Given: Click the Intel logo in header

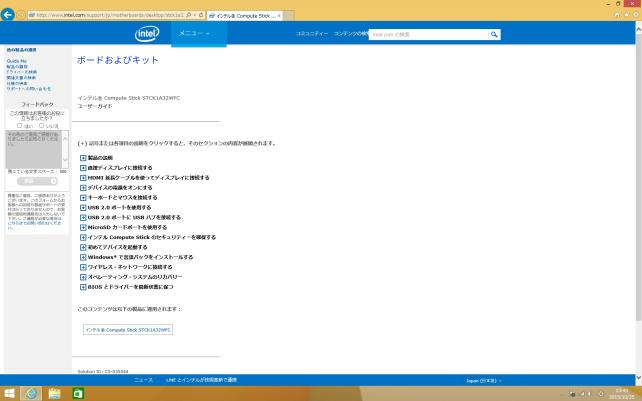Looking at the screenshot, I should 147,33.
